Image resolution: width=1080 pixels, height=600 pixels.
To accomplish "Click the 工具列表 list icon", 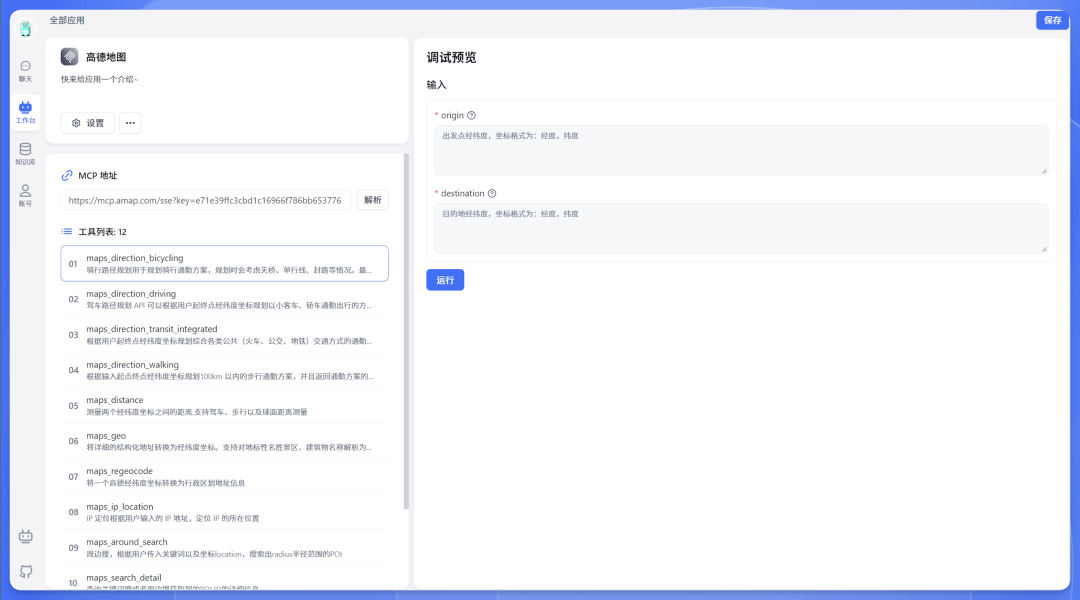I will tap(67, 231).
